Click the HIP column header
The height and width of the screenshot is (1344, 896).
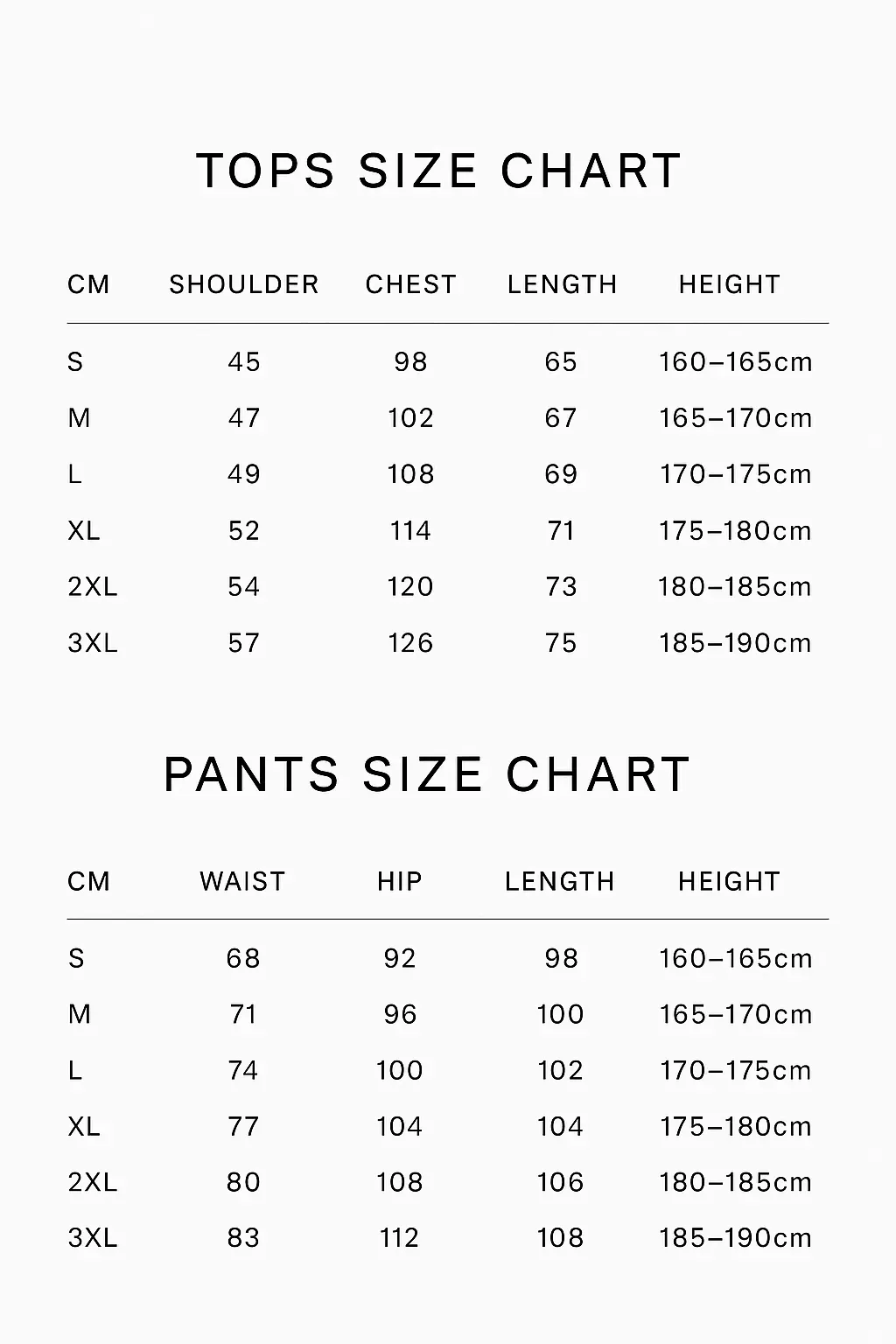pos(400,881)
